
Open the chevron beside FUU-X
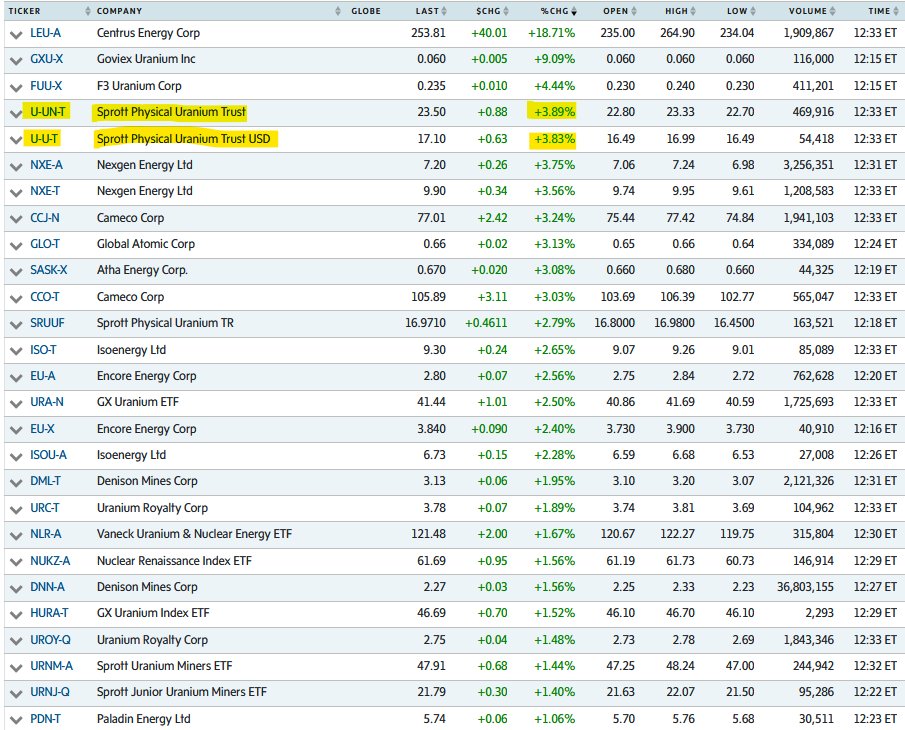click(x=16, y=87)
